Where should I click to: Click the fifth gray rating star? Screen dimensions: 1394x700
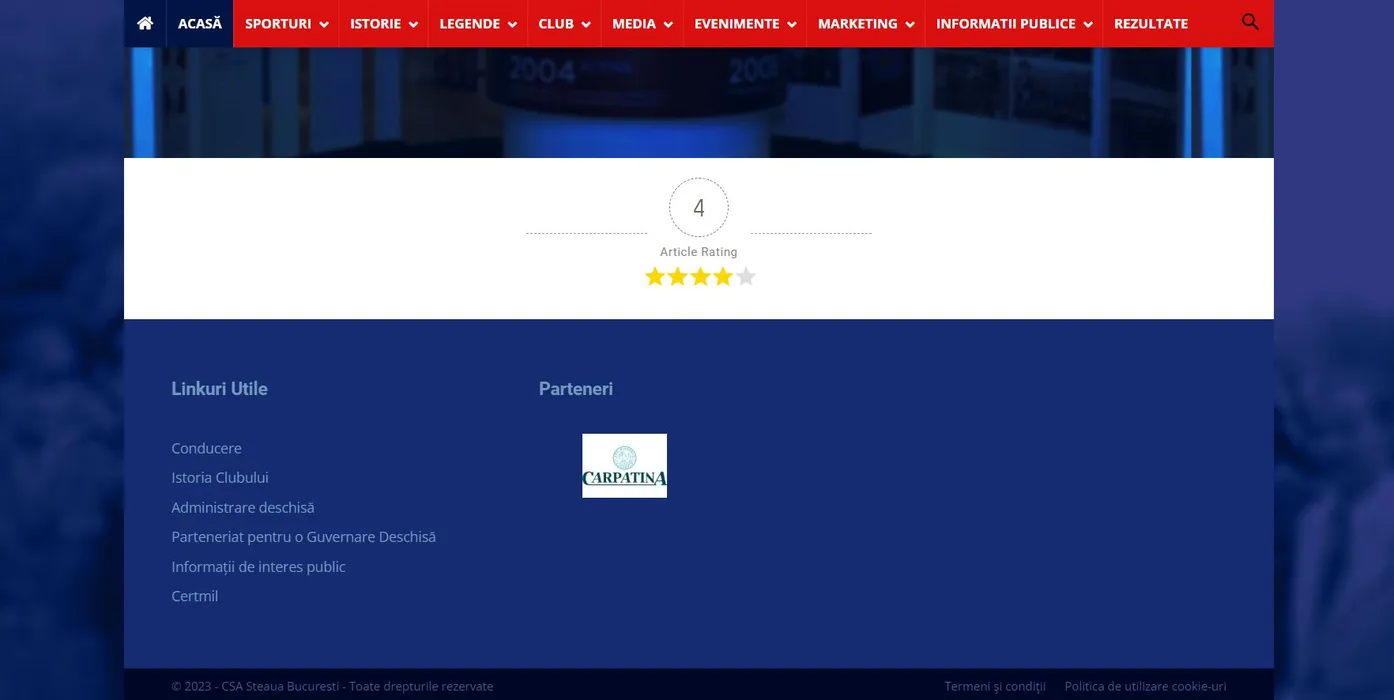click(746, 277)
